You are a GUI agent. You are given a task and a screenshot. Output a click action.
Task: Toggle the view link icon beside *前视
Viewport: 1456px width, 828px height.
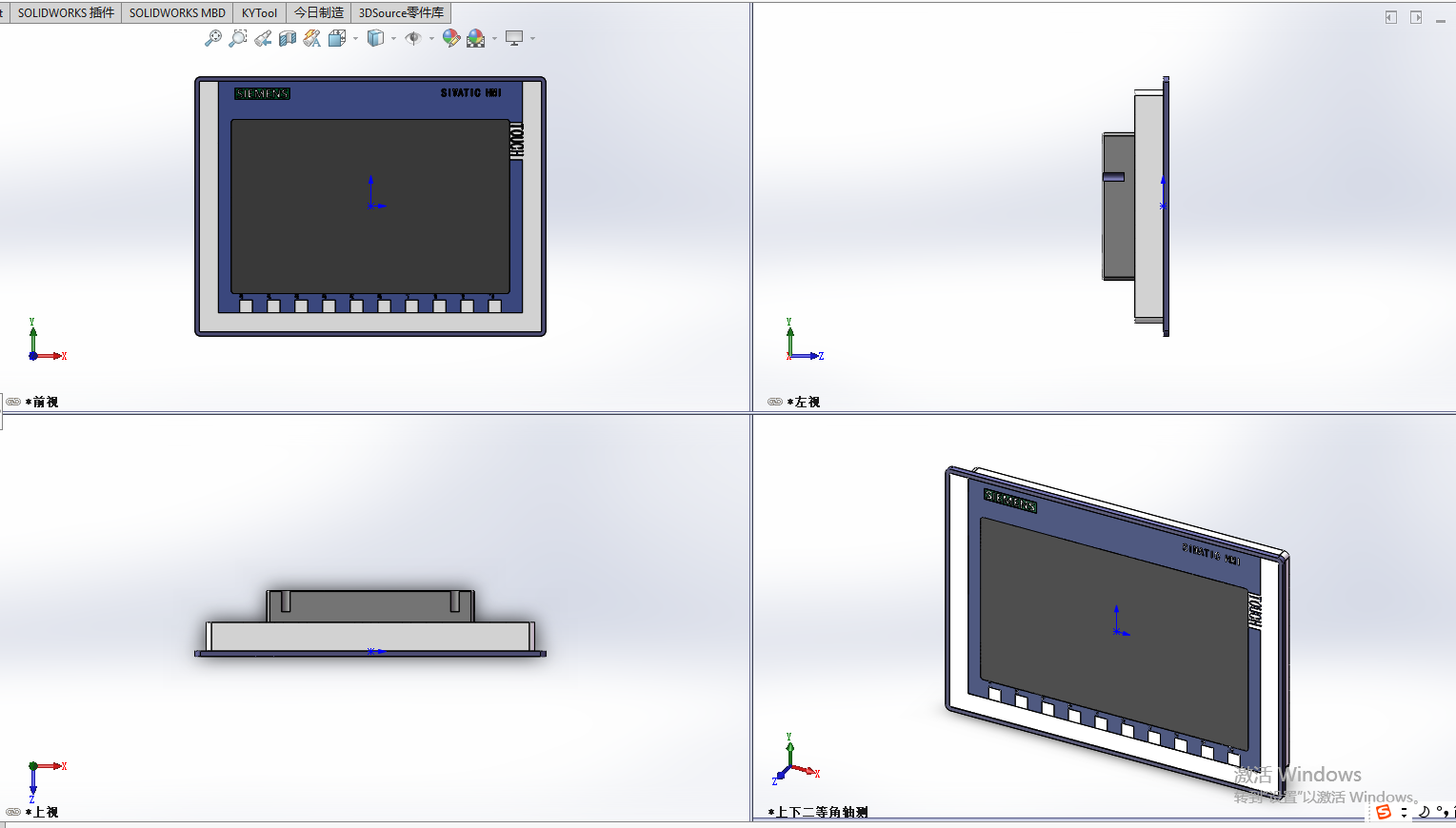coord(13,402)
